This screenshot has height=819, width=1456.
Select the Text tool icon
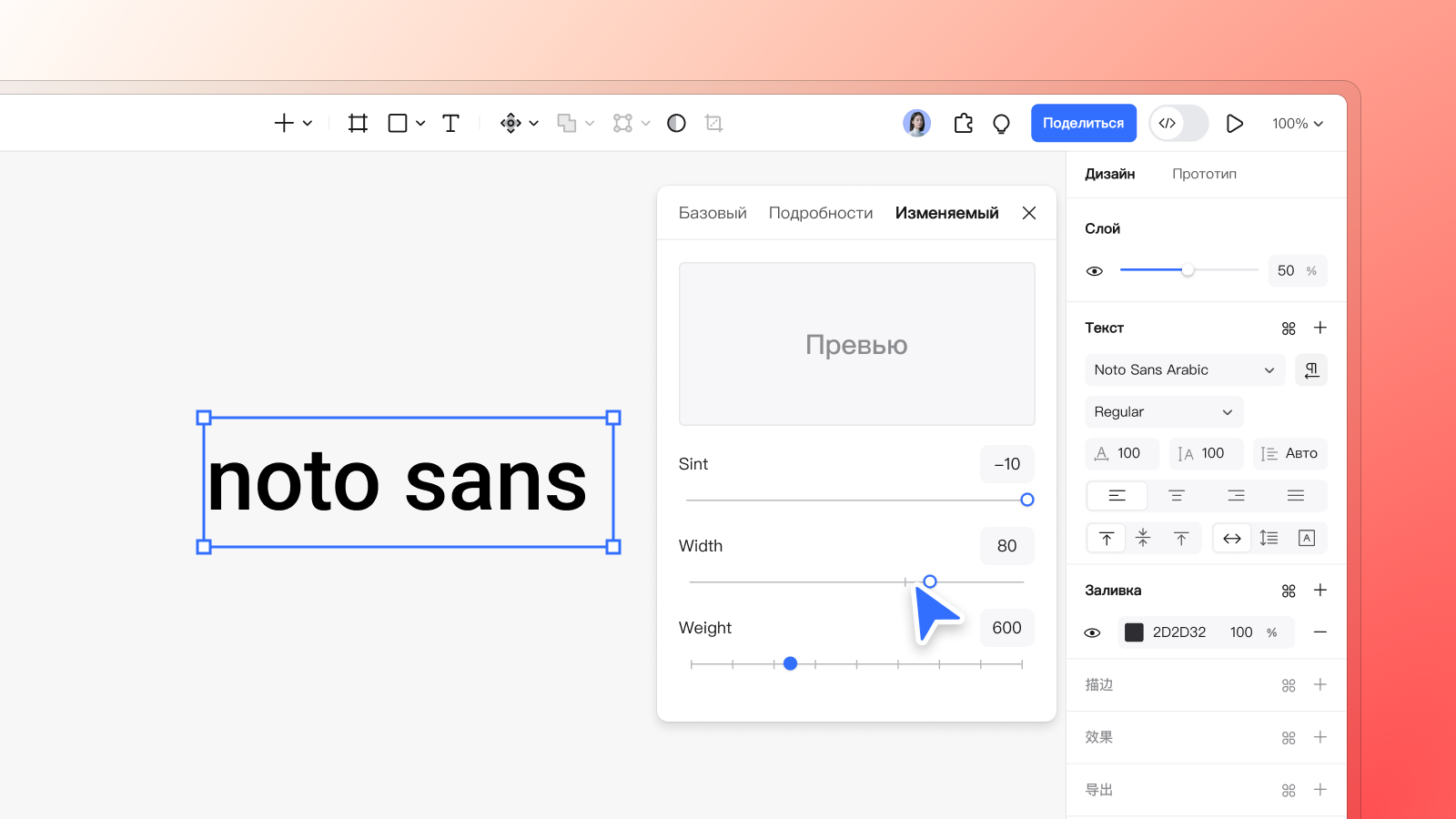pyautogui.click(x=450, y=123)
